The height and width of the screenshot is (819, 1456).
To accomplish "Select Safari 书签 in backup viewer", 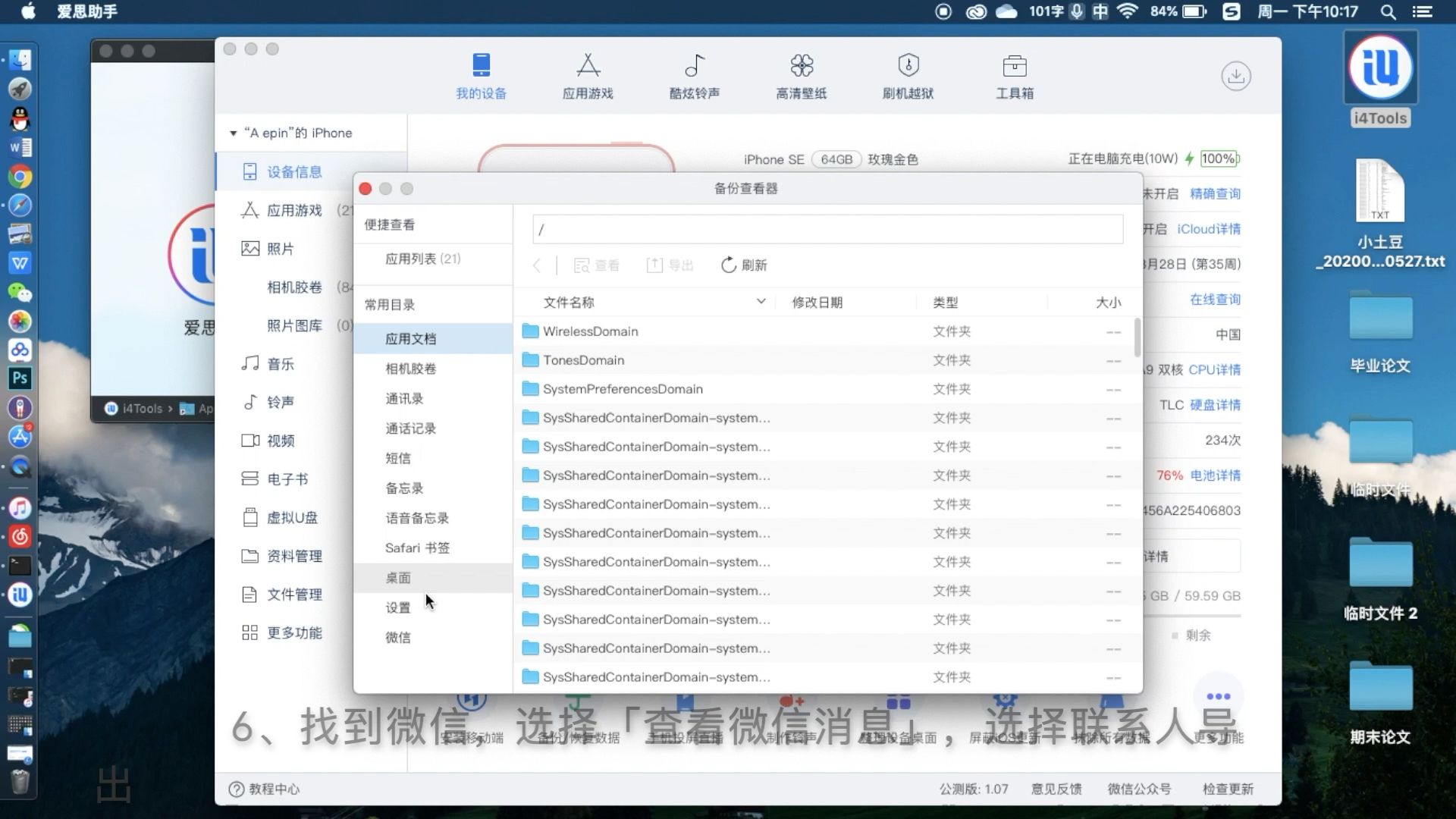I will point(418,548).
